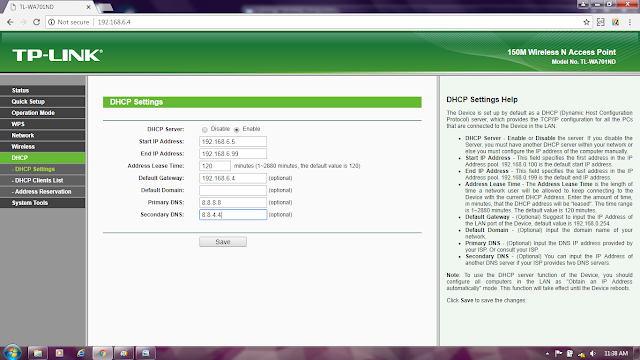Open the WPS menu item
The height and width of the screenshot is (360, 640).
click(x=42, y=124)
